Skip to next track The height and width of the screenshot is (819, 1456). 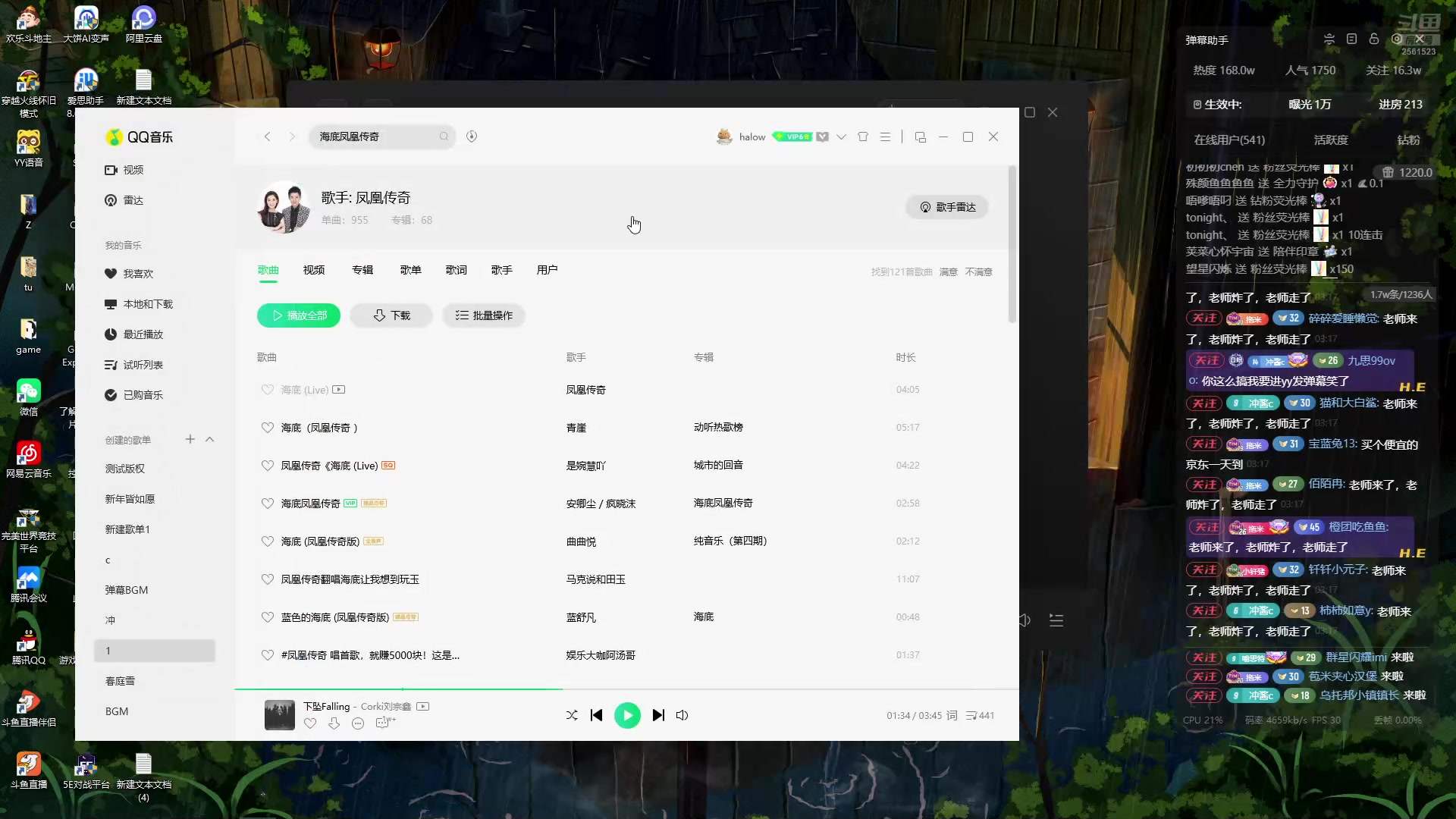[x=658, y=715]
